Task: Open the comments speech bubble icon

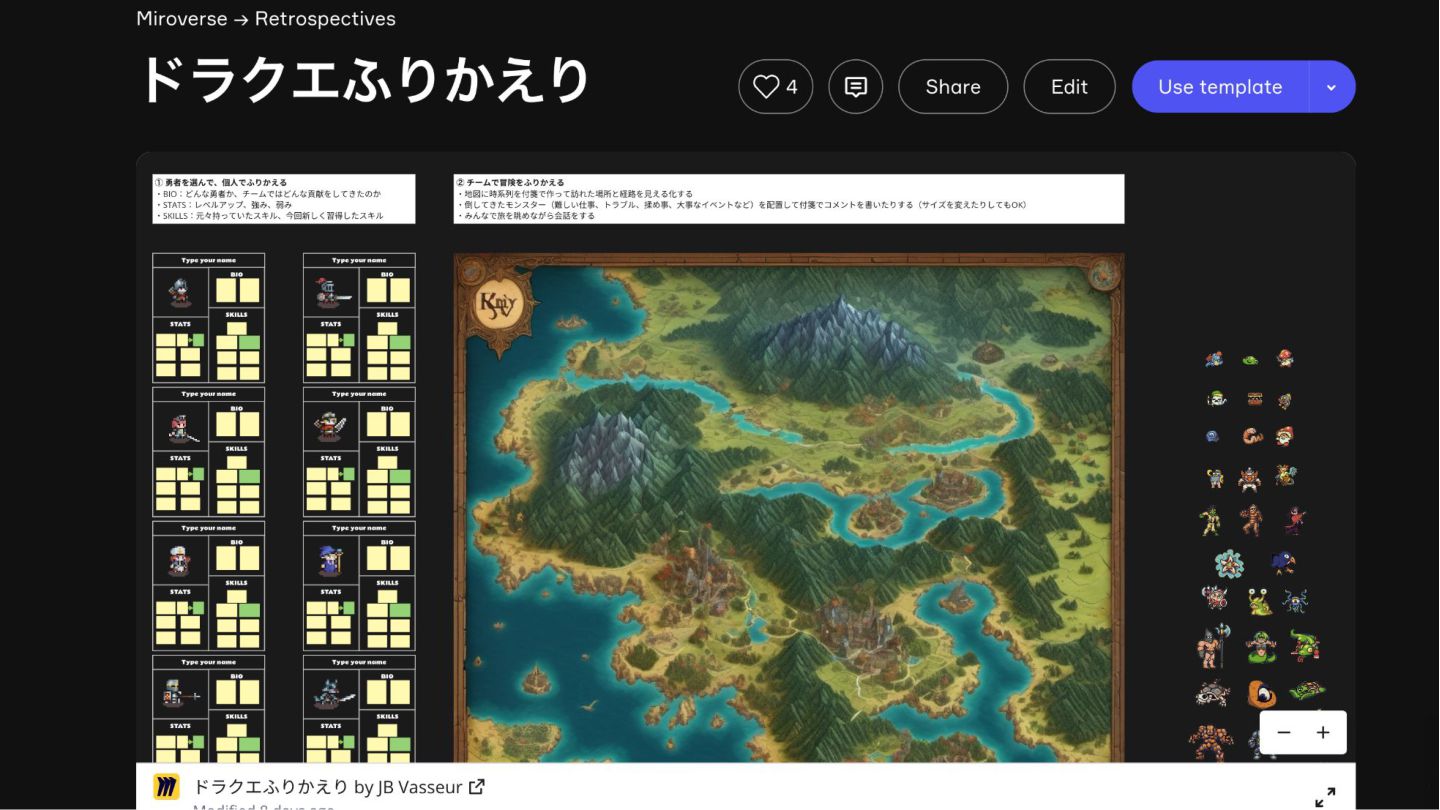Action: tap(855, 87)
